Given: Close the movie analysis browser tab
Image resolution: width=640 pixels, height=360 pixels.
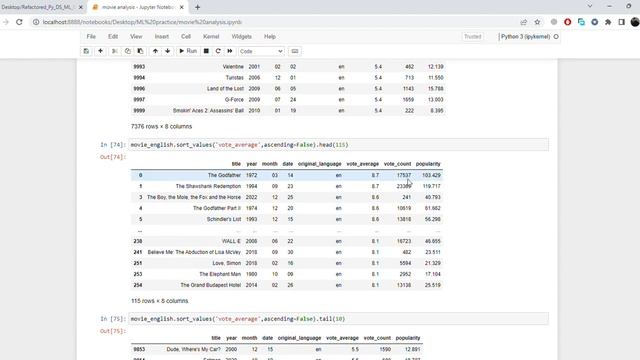Looking at the screenshot, I should (x=182, y=7).
